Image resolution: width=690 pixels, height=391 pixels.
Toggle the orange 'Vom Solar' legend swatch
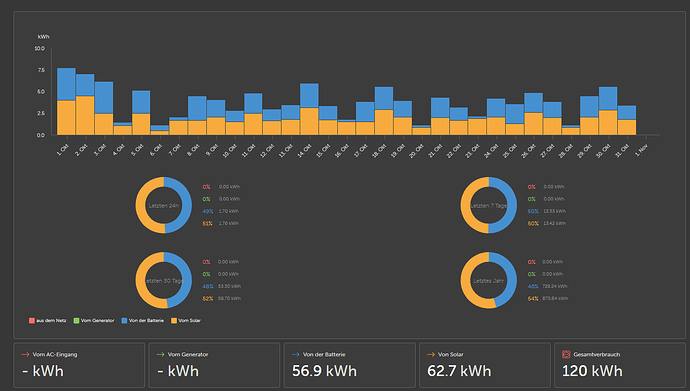pos(174,321)
